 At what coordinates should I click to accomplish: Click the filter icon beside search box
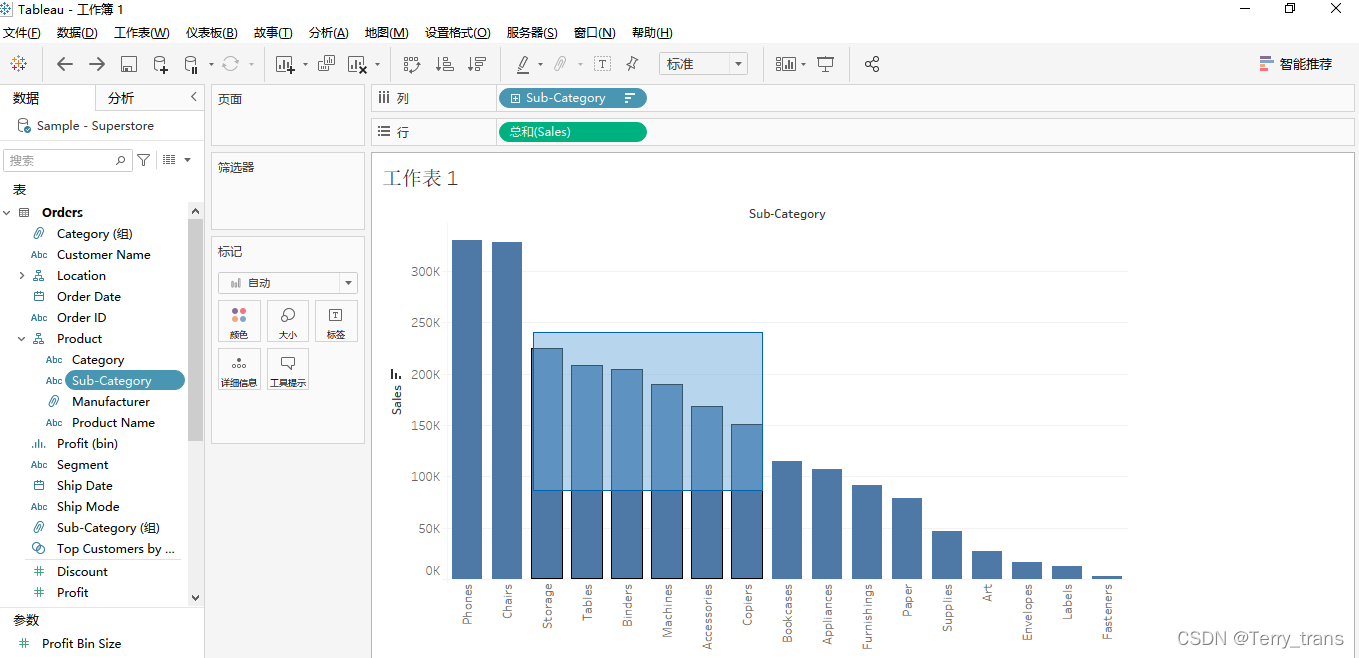144,160
